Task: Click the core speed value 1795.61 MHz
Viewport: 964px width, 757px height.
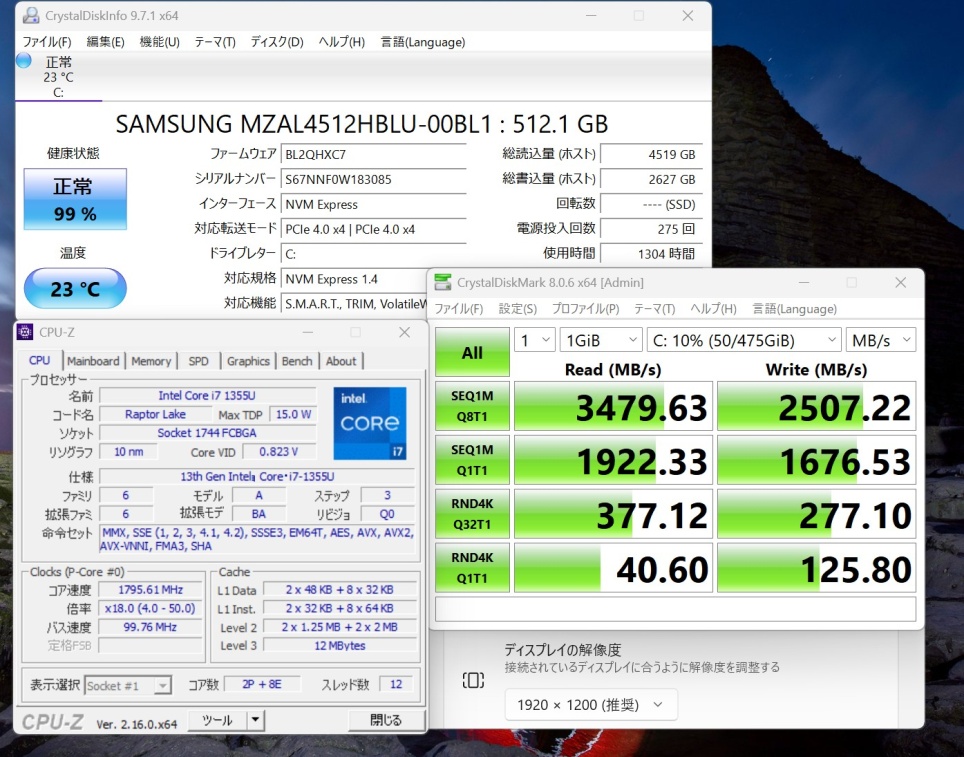Action: coord(151,589)
